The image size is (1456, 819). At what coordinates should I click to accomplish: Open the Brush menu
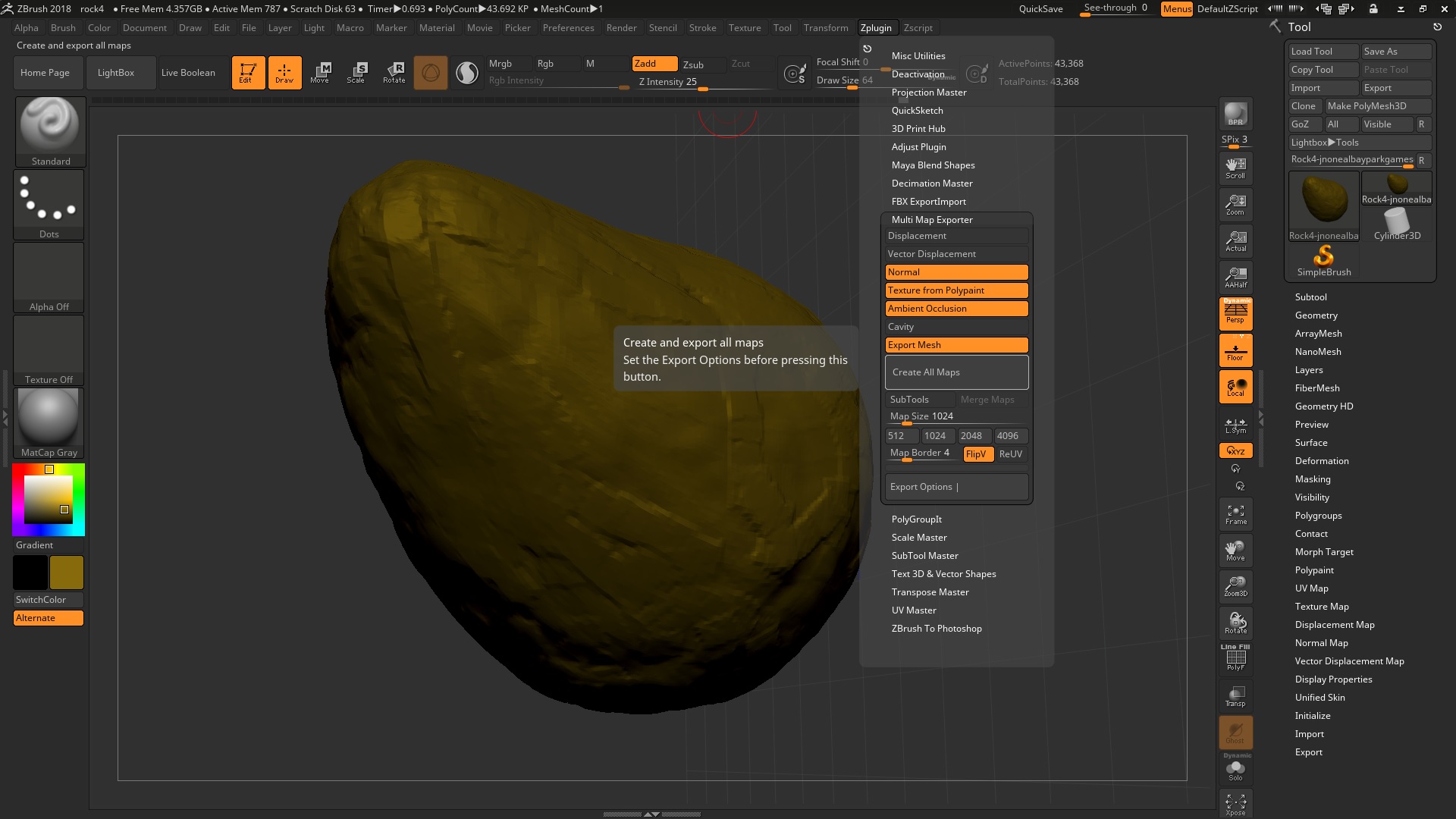click(63, 28)
